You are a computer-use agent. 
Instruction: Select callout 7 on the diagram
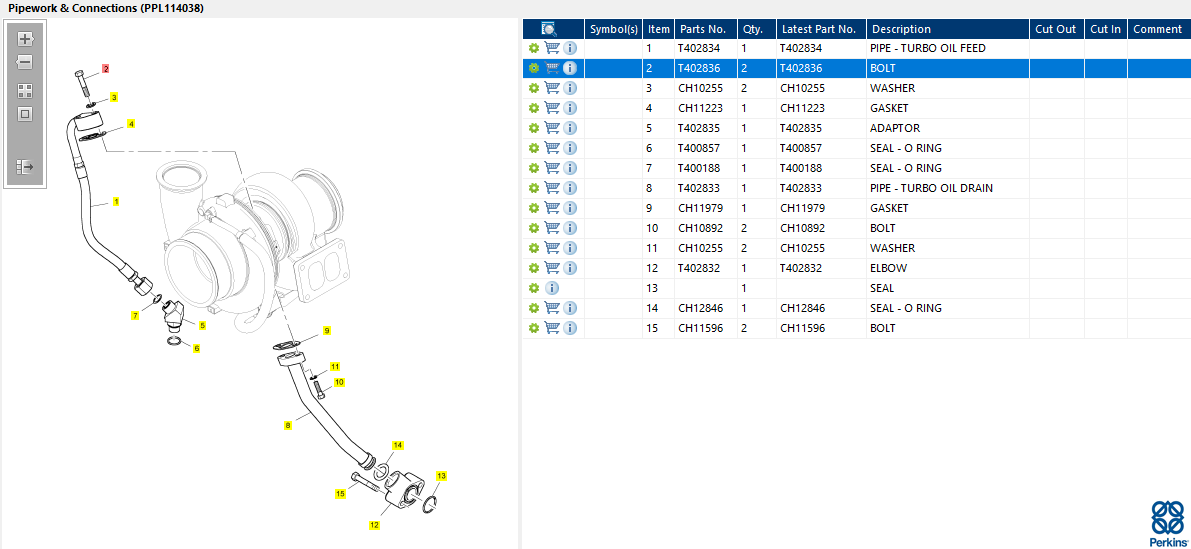pos(135,316)
